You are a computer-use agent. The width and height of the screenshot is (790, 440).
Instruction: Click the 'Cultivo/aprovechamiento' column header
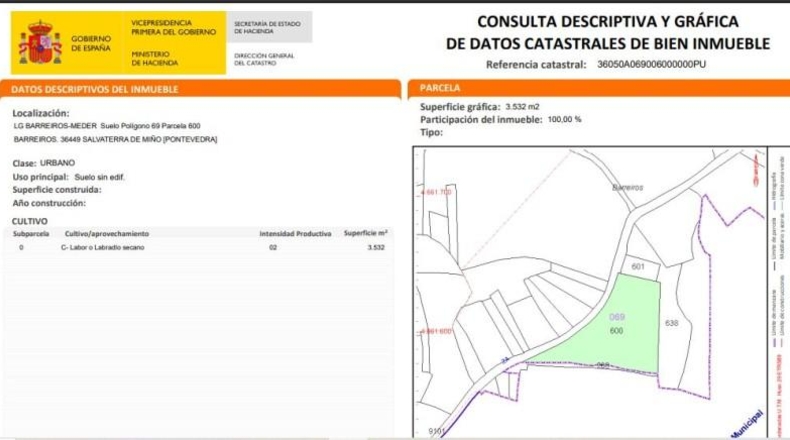click(x=107, y=234)
